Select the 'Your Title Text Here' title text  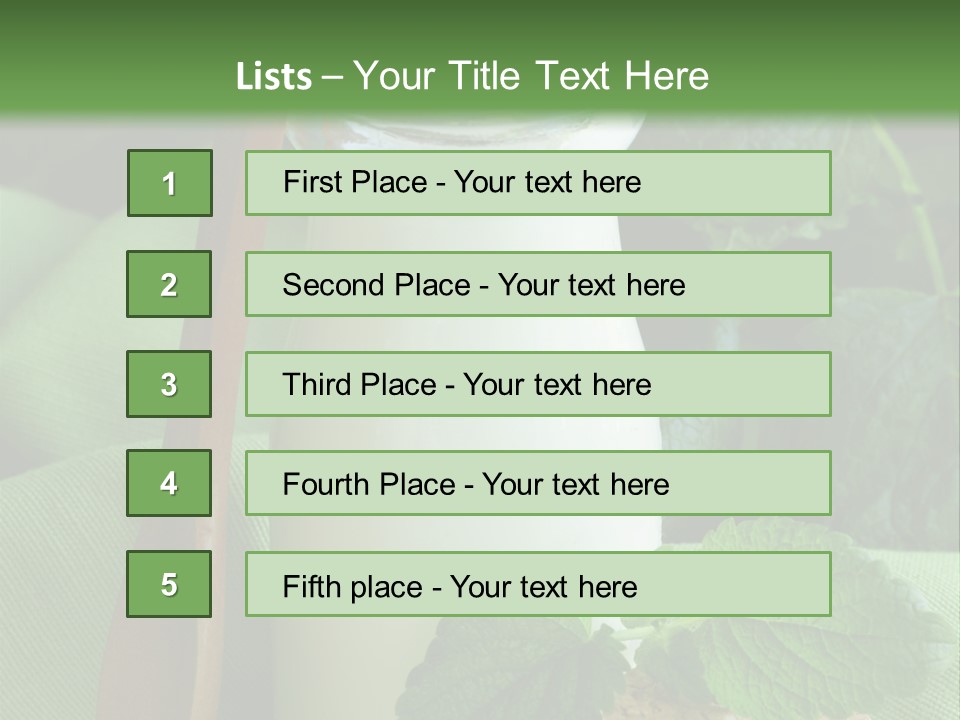click(531, 76)
